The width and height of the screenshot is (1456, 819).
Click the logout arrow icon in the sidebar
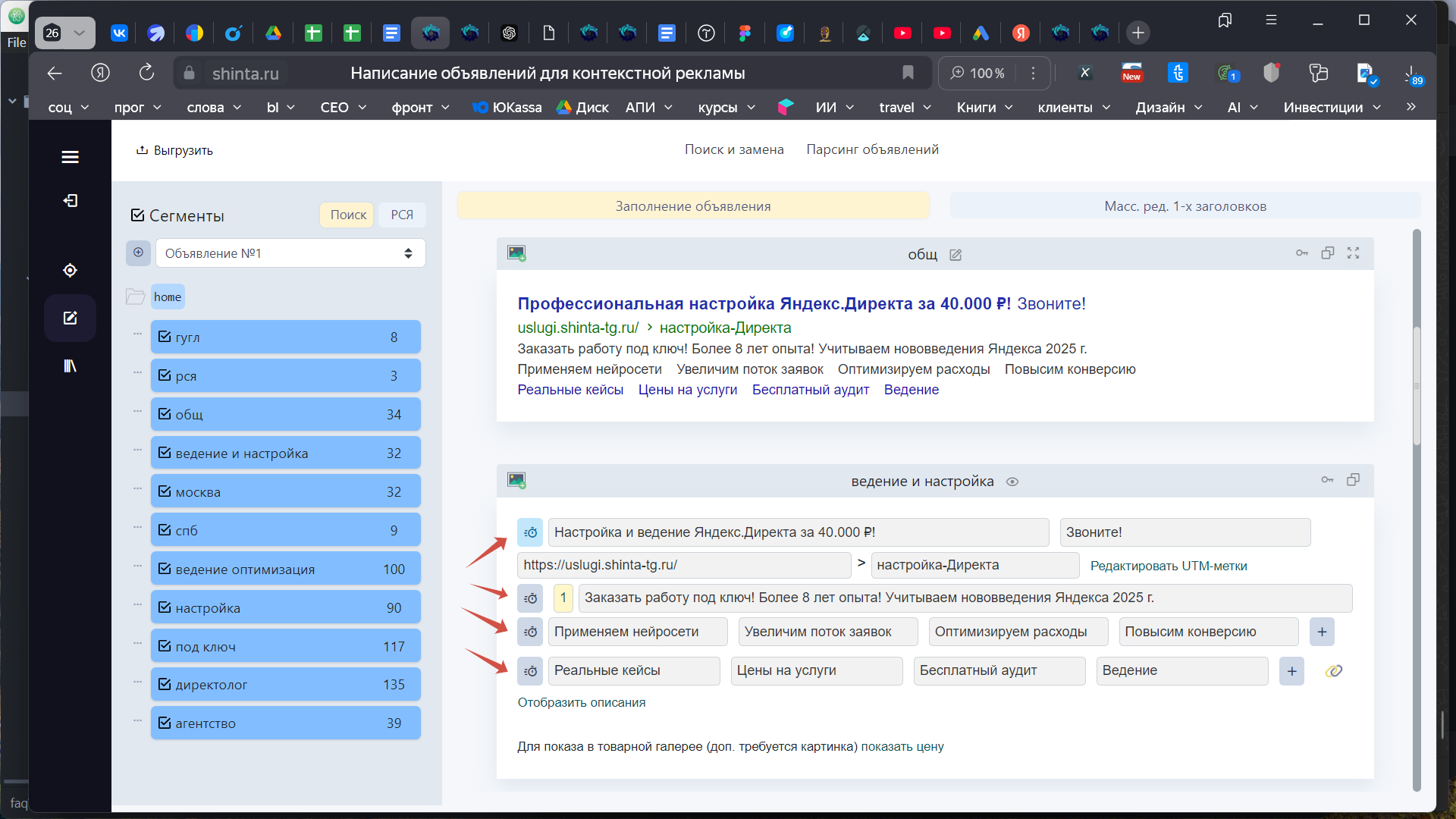pyautogui.click(x=70, y=201)
